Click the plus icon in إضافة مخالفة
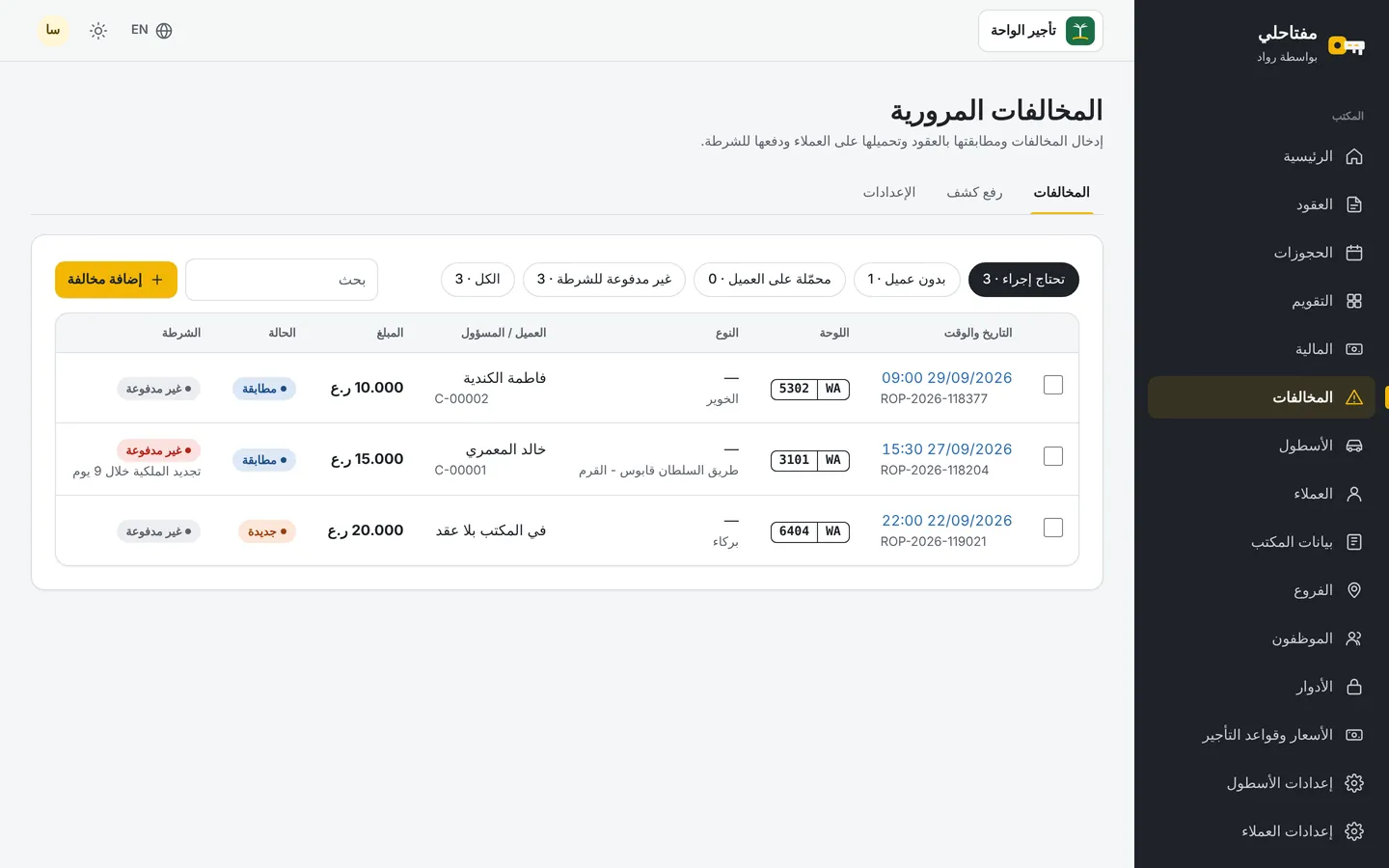Screen dimensions: 1389x868 (157, 280)
